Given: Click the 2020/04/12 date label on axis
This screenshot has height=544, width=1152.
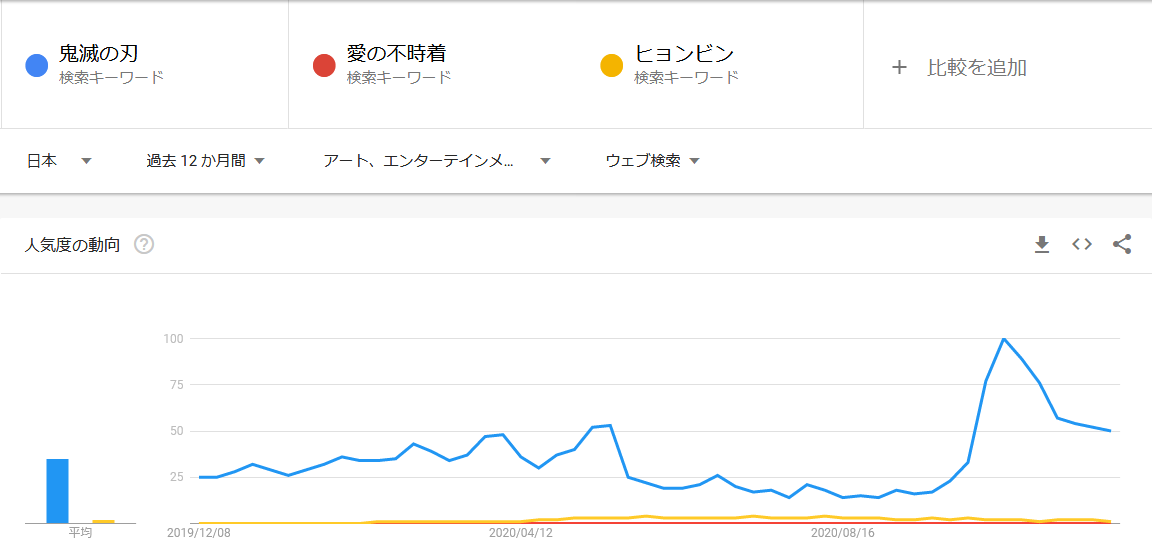Looking at the screenshot, I should tap(520, 533).
